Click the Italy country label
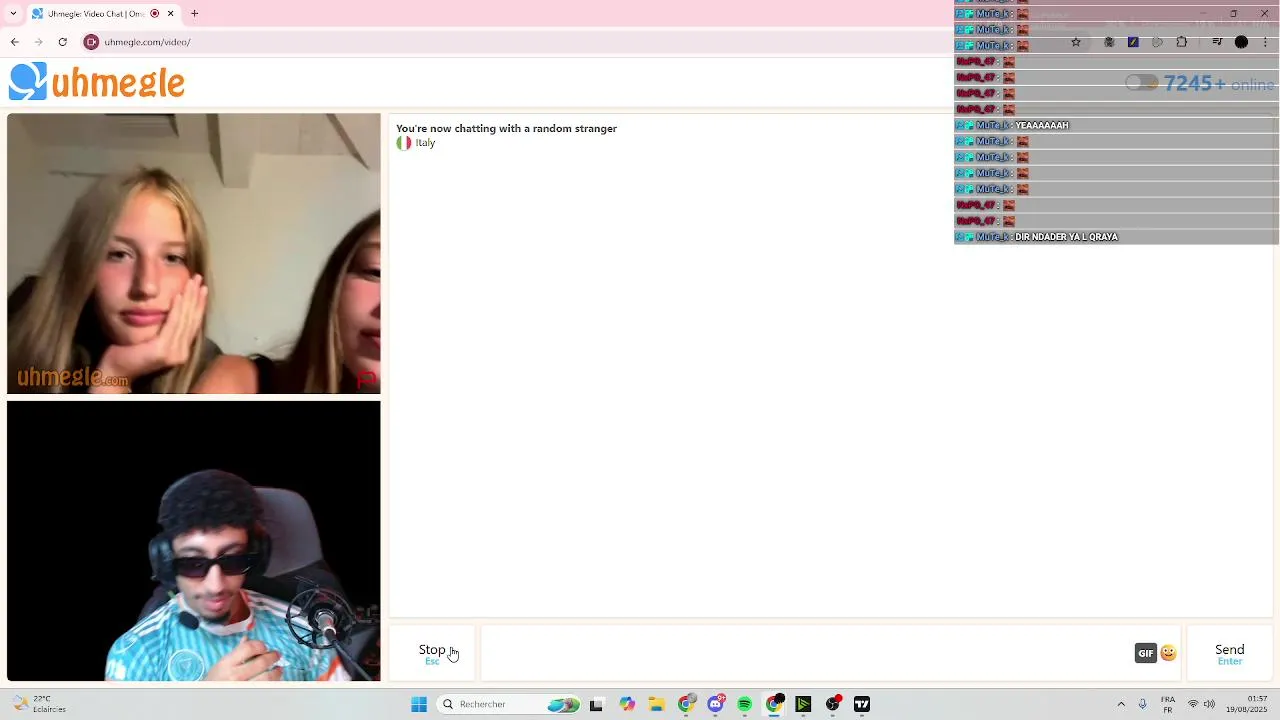 tap(425, 143)
